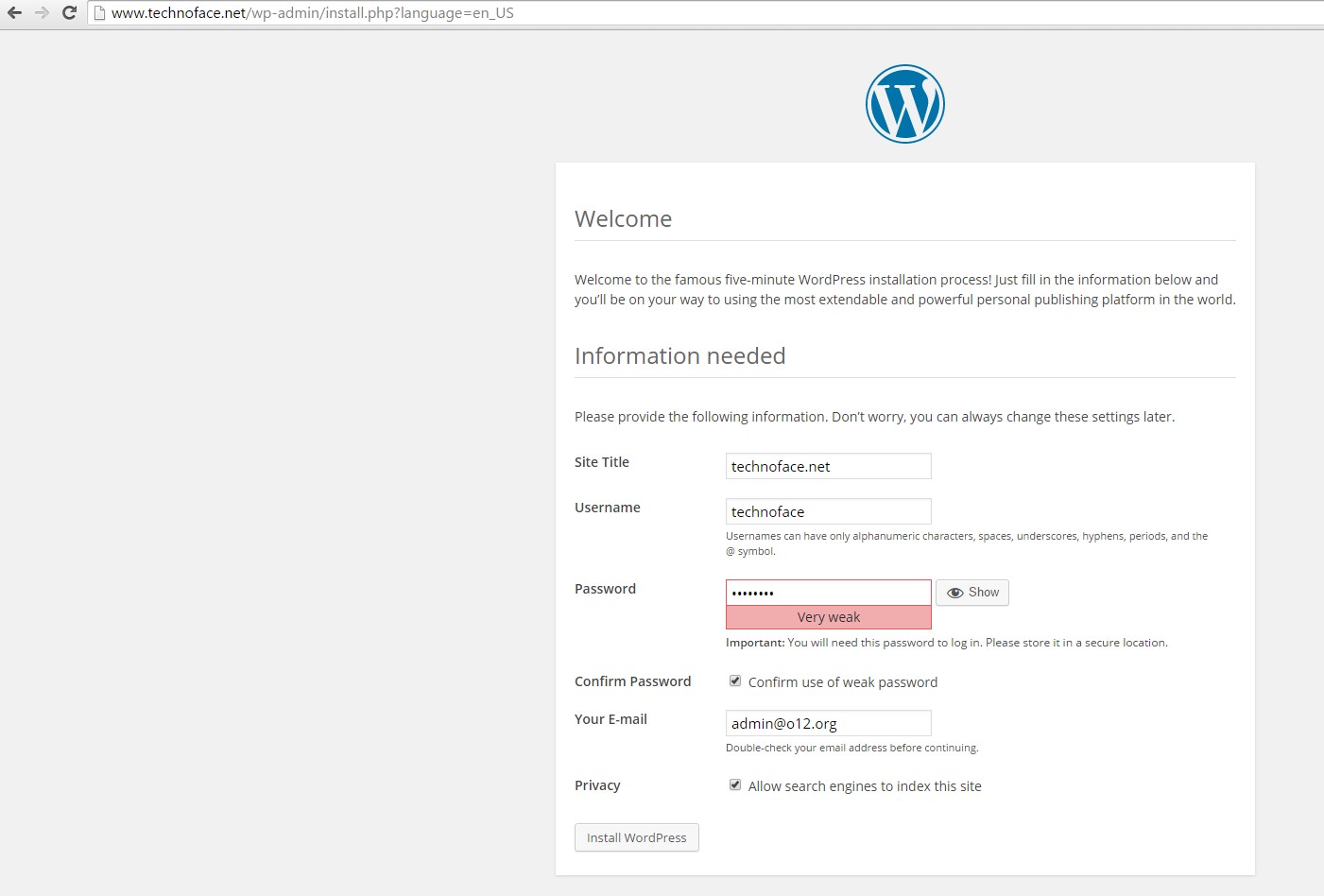This screenshot has width=1324, height=896.
Task: Click the Confirm Password label
Action: click(633, 681)
